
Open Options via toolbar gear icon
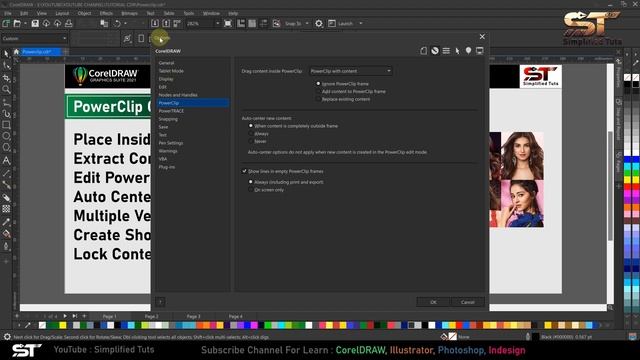pyautogui.click(x=319, y=23)
